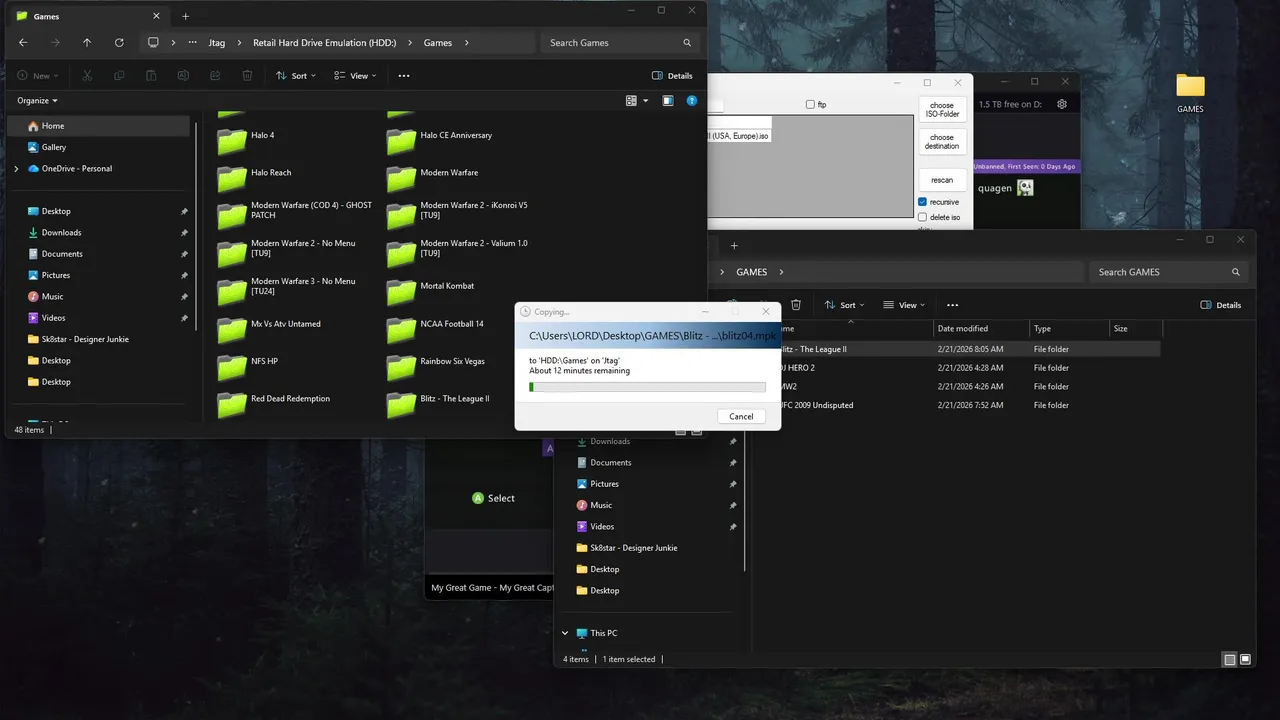This screenshot has width=1280, height=720.
Task: Add a new tab in Games explorer window
Action: (185, 16)
